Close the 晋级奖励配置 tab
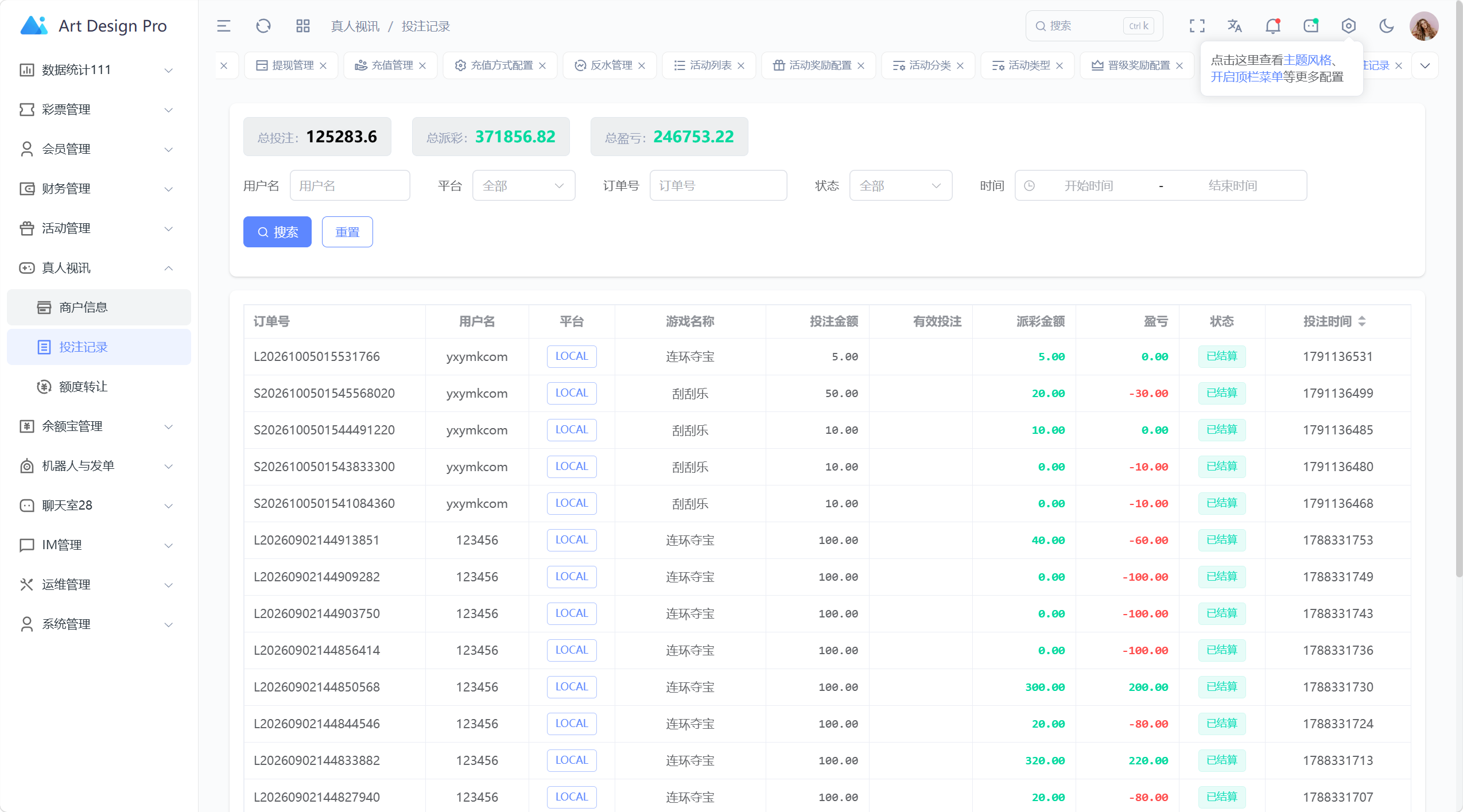 [x=1179, y=65]
